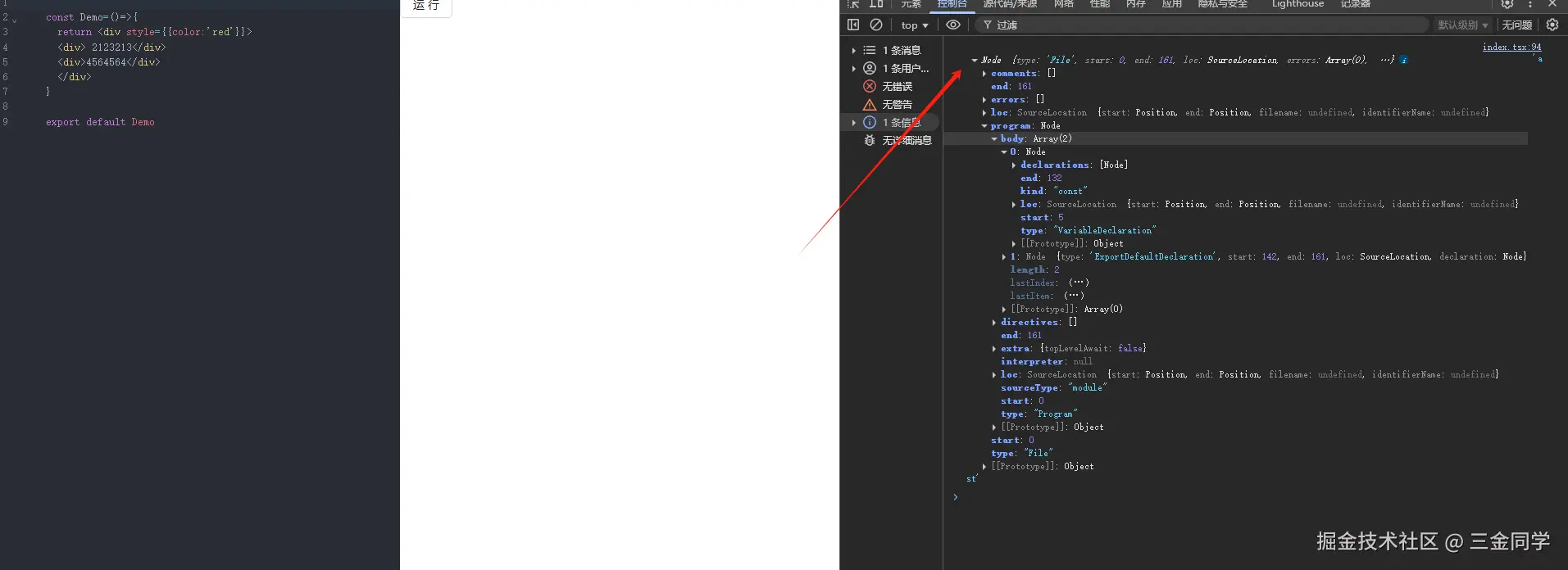Click the interpreter: null row
Viewport: 1568px width, 570px height.
pos(1046,361)
